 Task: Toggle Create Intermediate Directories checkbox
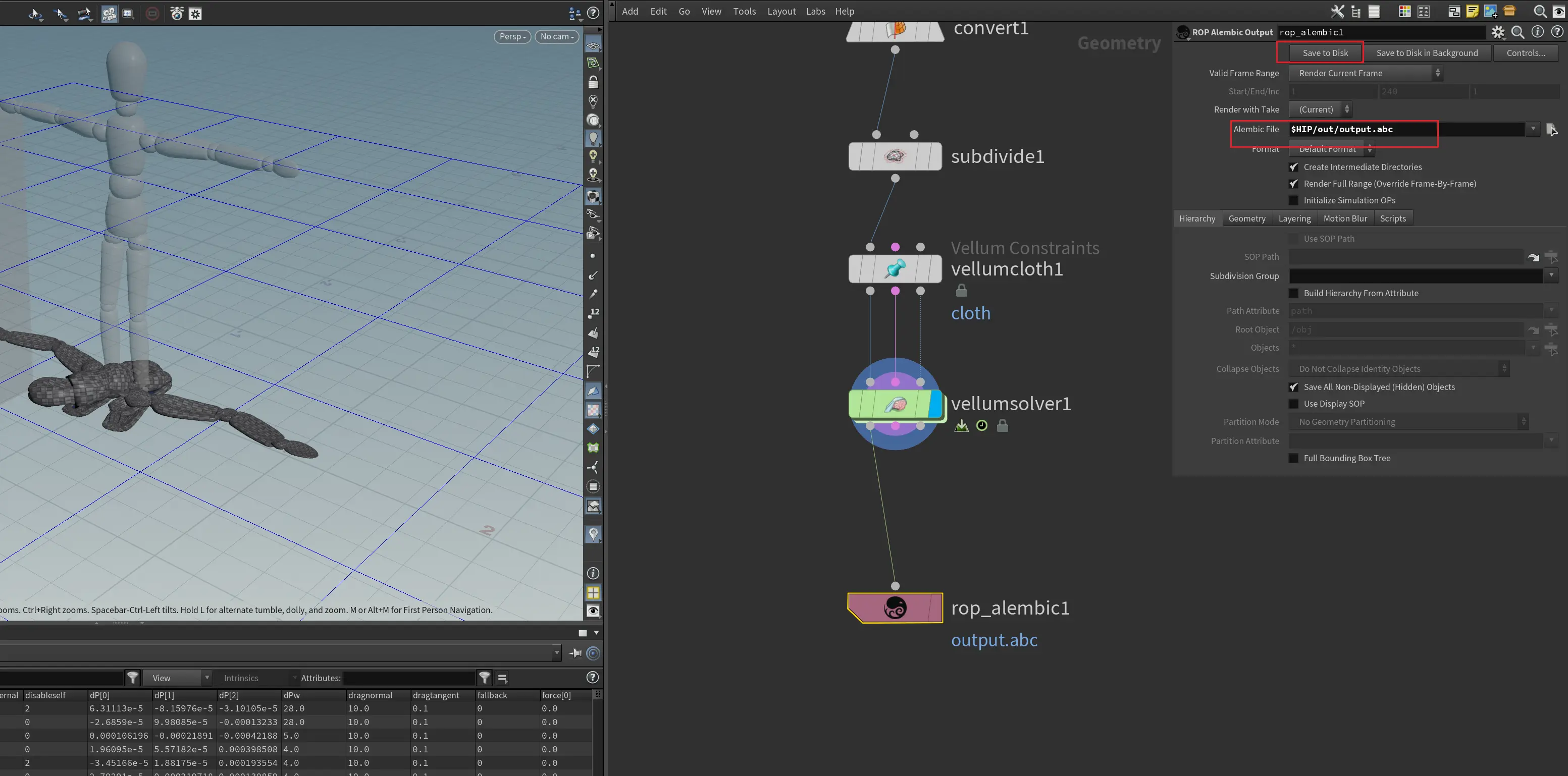tap(1293, 167)
